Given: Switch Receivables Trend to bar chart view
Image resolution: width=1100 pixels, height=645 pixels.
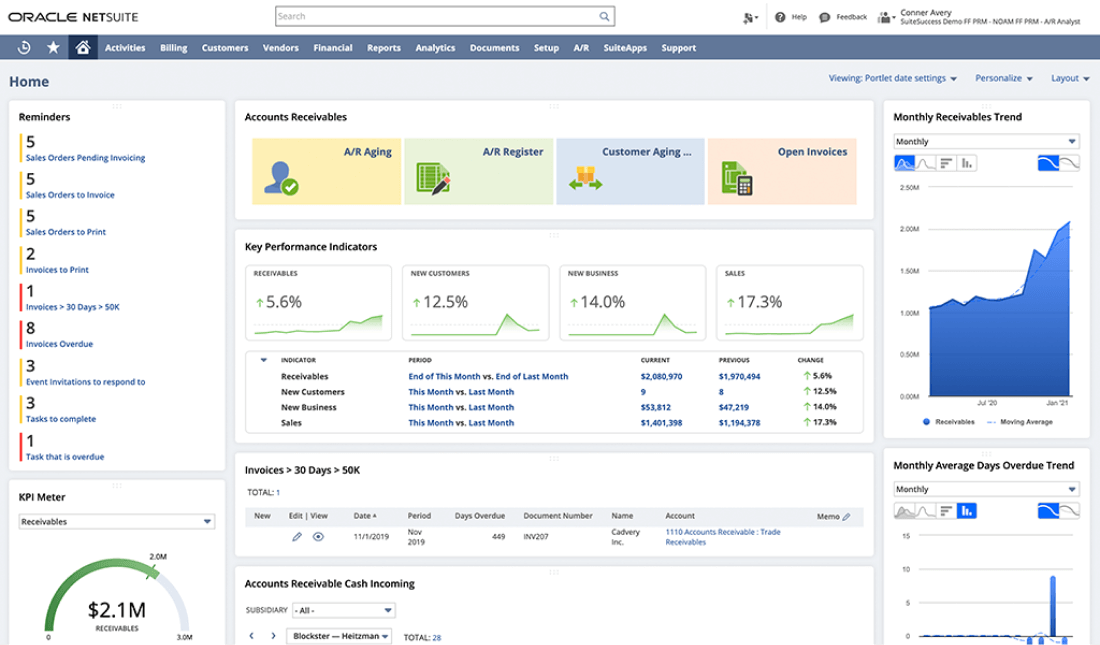Looking at the screenshot, I should 946,163.
